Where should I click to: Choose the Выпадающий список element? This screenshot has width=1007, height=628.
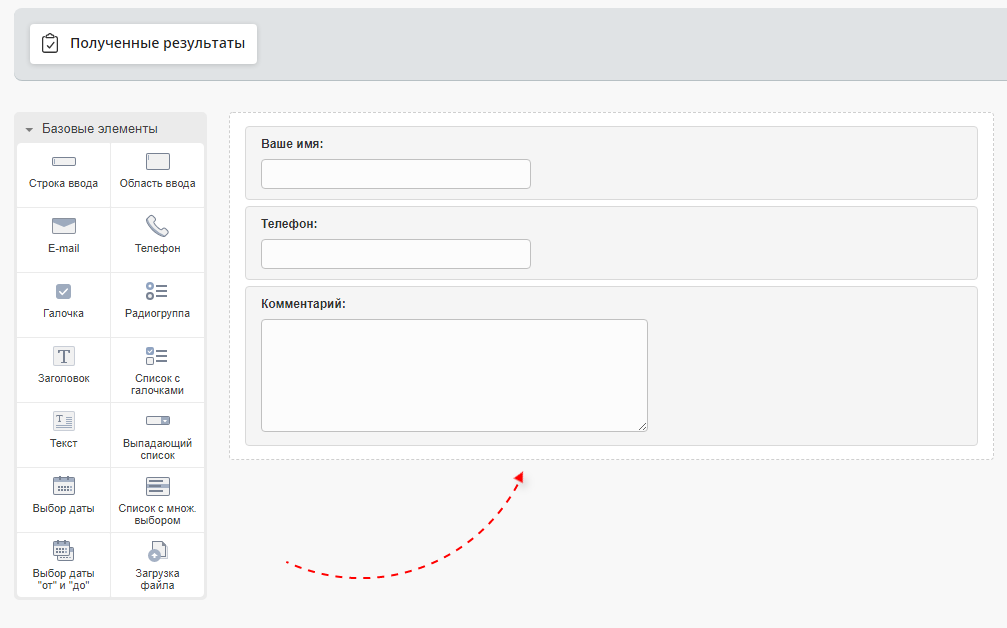pos(157,421)
